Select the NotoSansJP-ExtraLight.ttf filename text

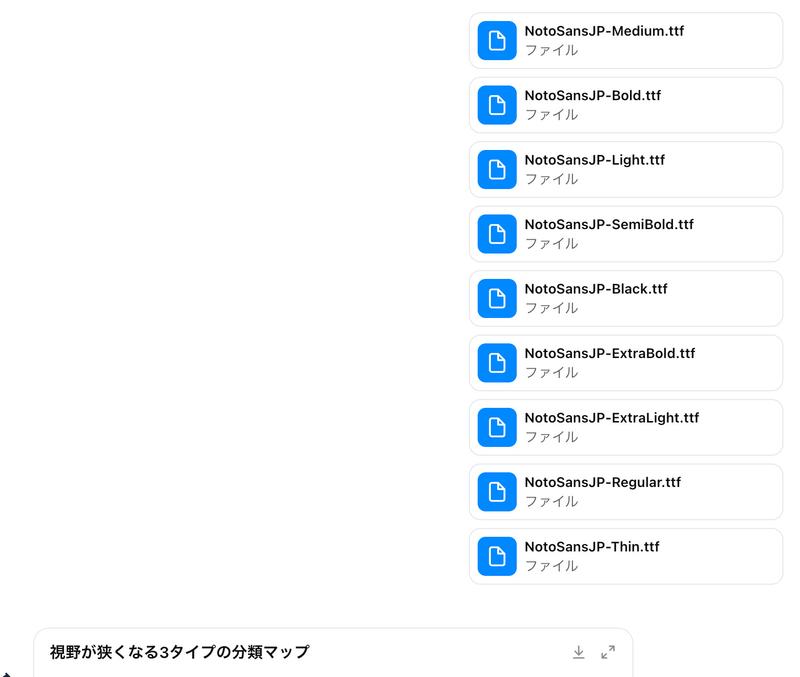(x=612, y=418)
